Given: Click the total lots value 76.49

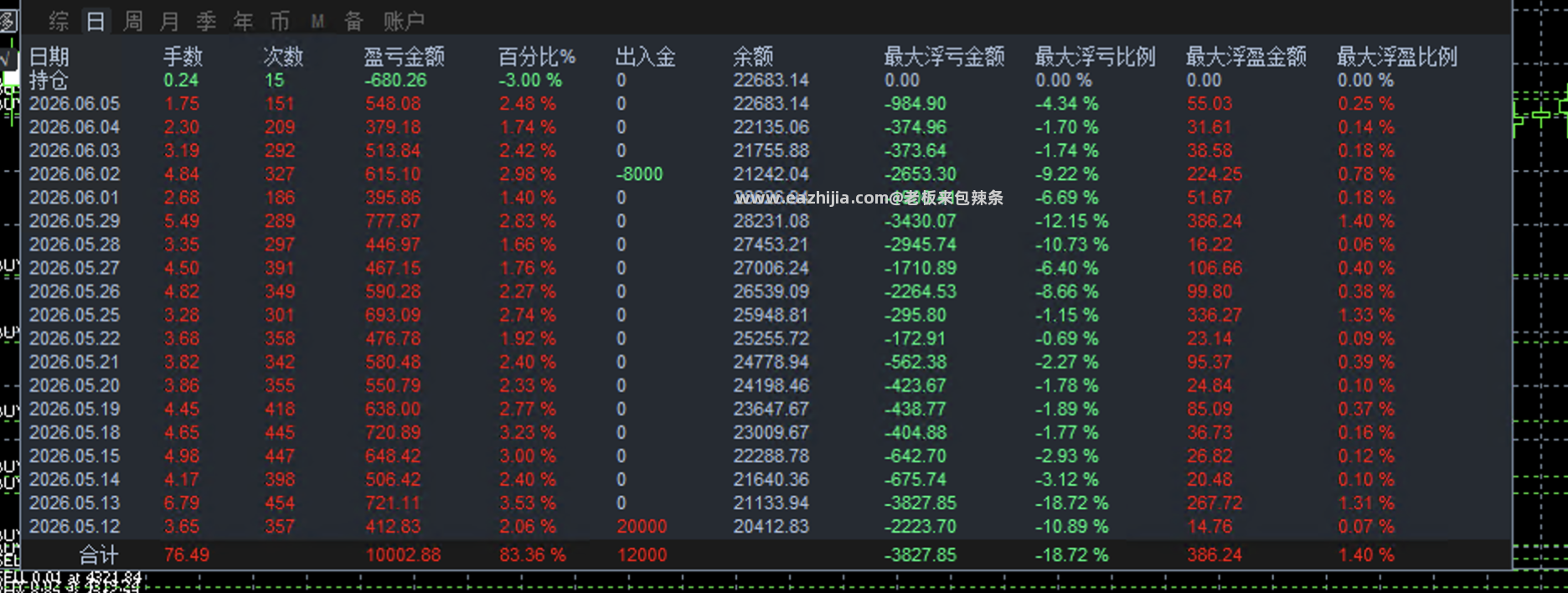Looking at the screenshot, I should coord(187,554).
